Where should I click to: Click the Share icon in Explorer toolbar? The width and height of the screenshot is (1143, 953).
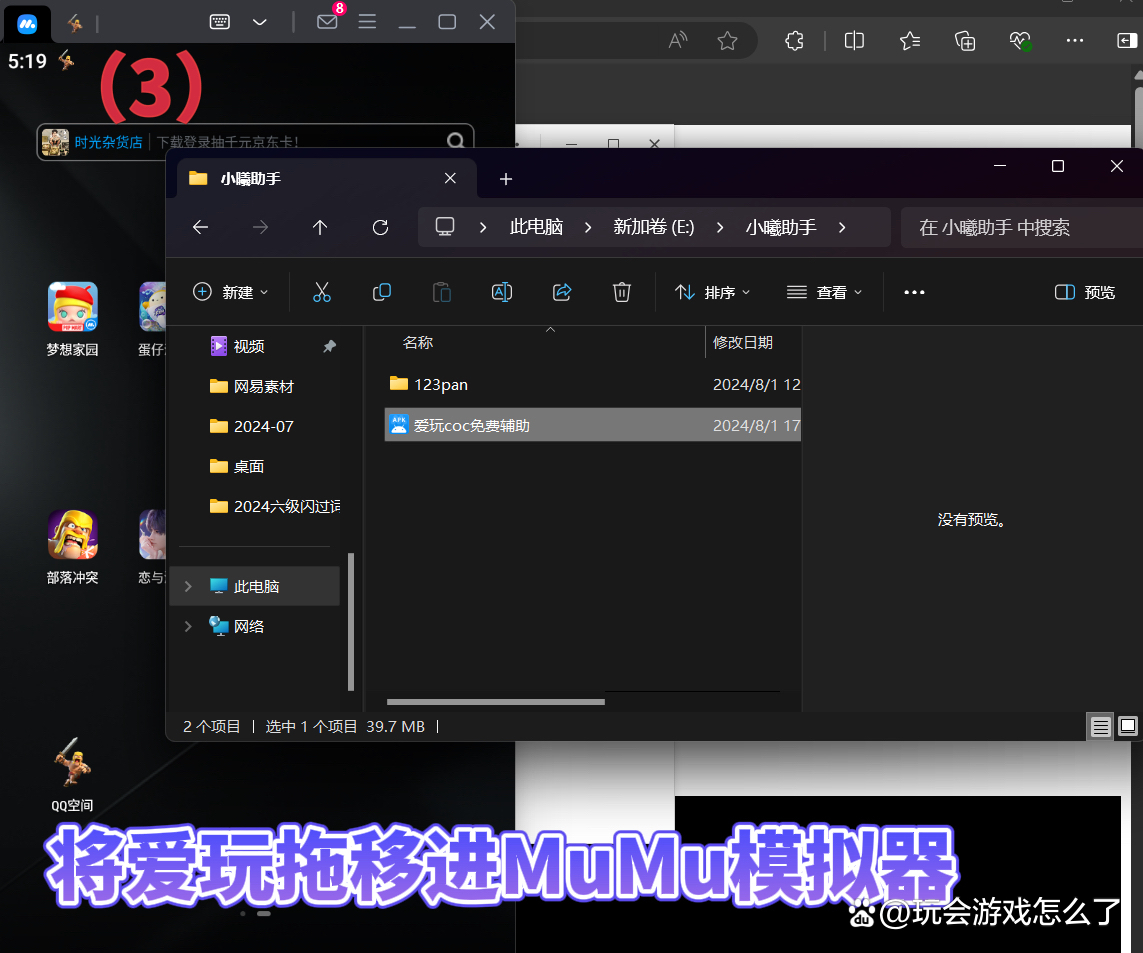pos(562,292)
